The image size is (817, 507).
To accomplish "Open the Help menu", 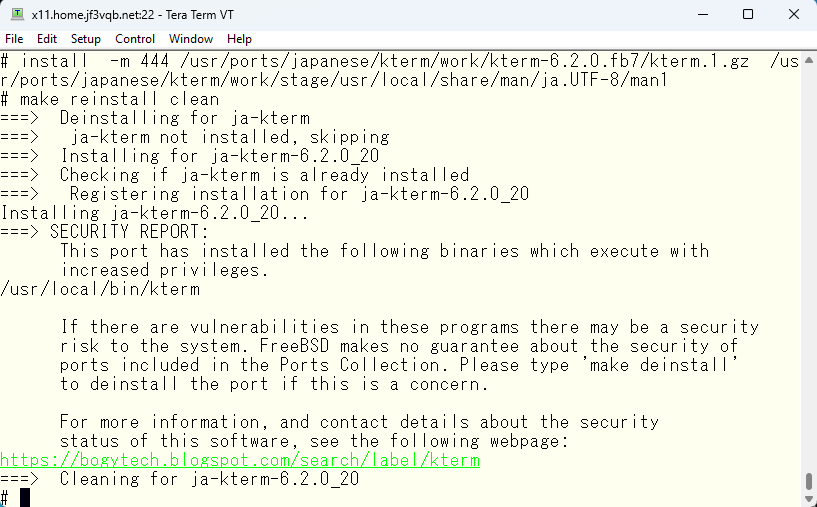I will click(x=239, y=39).
